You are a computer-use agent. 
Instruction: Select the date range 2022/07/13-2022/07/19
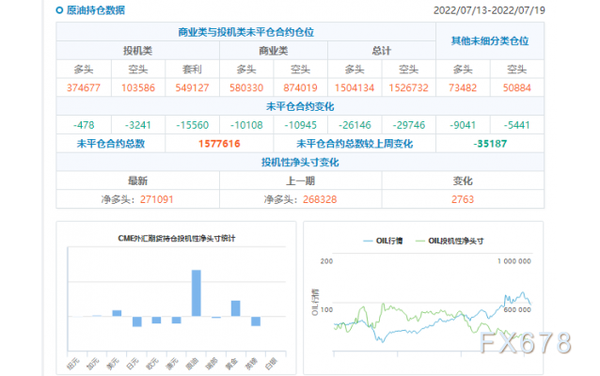tap(489, 10)
